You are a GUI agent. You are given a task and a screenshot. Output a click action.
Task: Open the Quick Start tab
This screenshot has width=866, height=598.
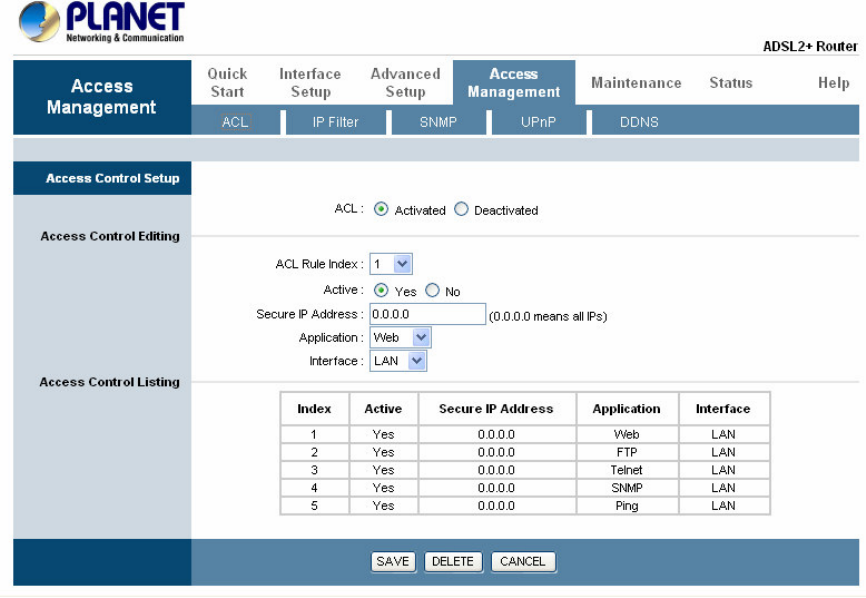click(x=227, y=83)
